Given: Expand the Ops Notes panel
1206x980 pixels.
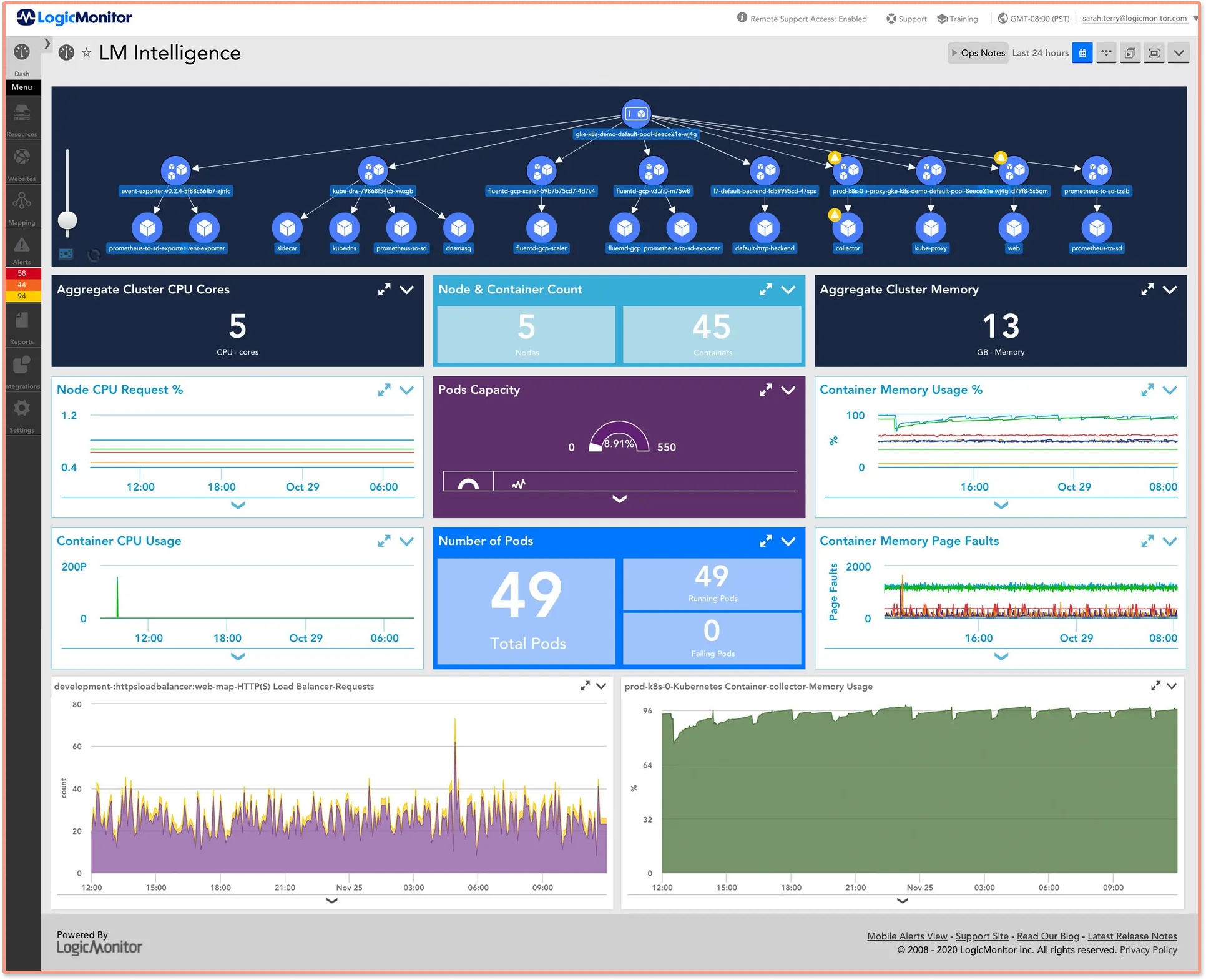Looking at the screenshot, I should click(978, 53).
